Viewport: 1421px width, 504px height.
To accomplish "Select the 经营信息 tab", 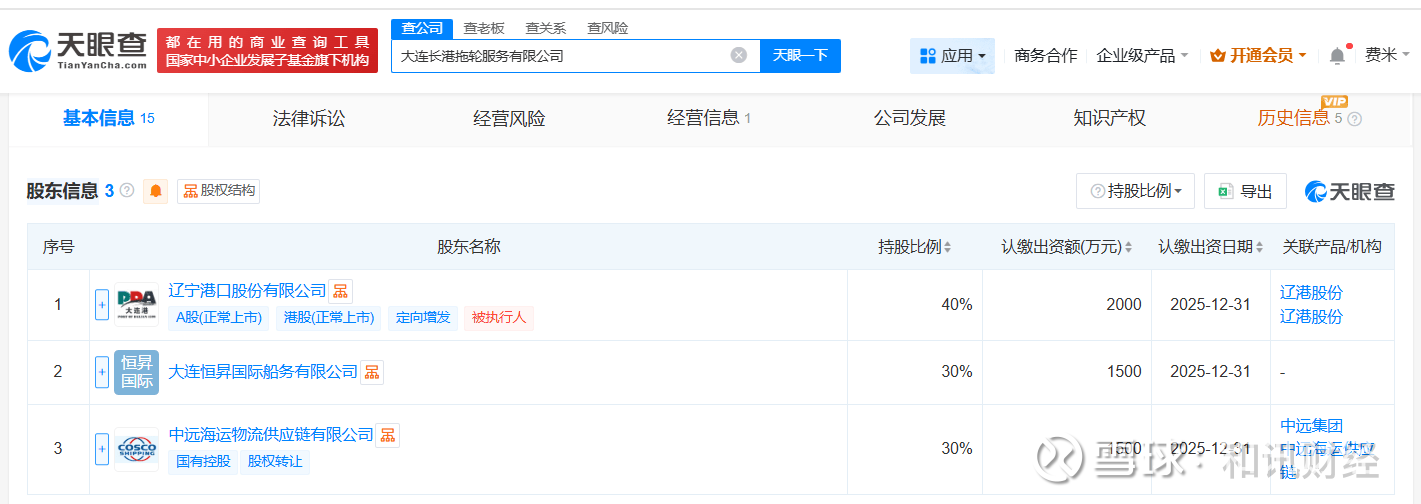I will pos(709,119).
